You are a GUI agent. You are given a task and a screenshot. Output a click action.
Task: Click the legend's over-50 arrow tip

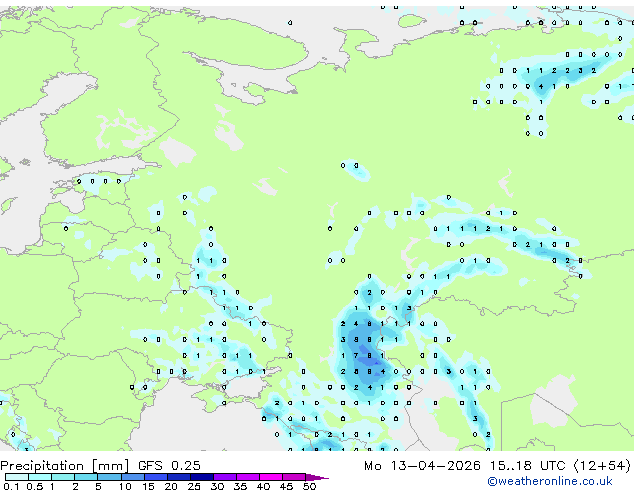317,477
